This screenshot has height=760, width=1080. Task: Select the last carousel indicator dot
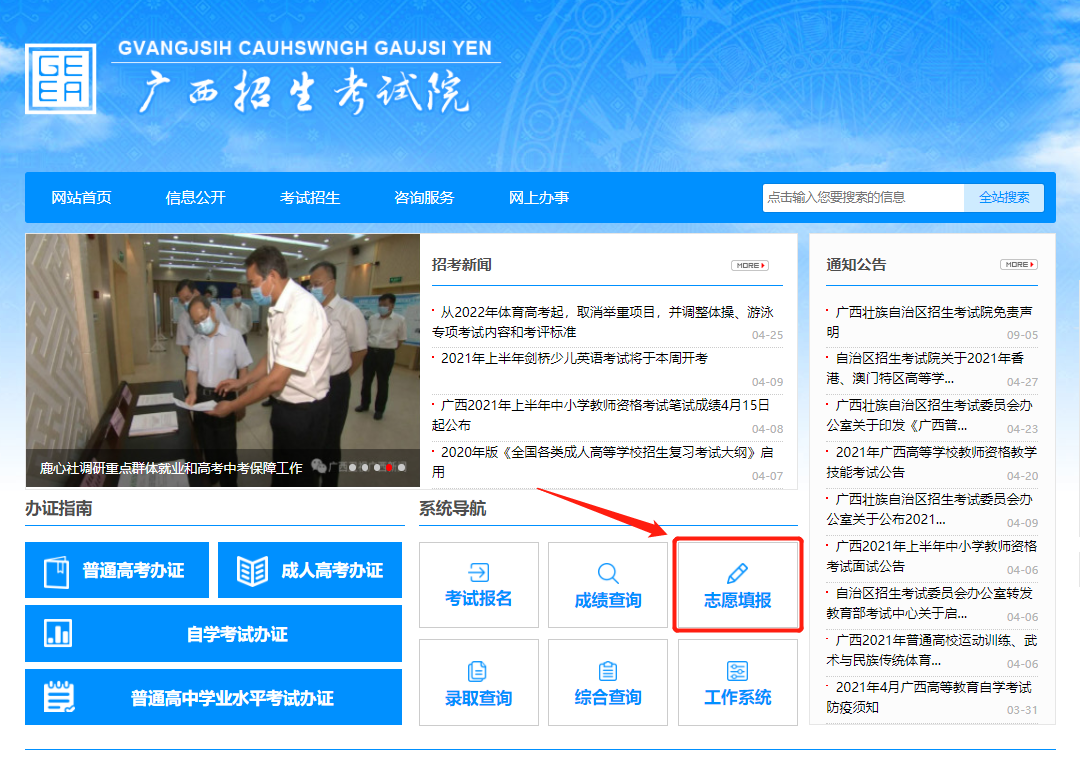pyautogui.click(x=402, y=468)
